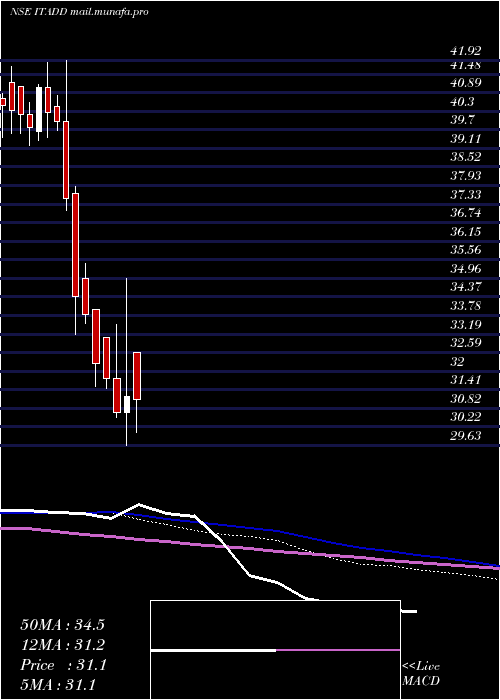500x700 pixels.
Task: Click the 35.56 price axis label
Action: coord(466,250)
